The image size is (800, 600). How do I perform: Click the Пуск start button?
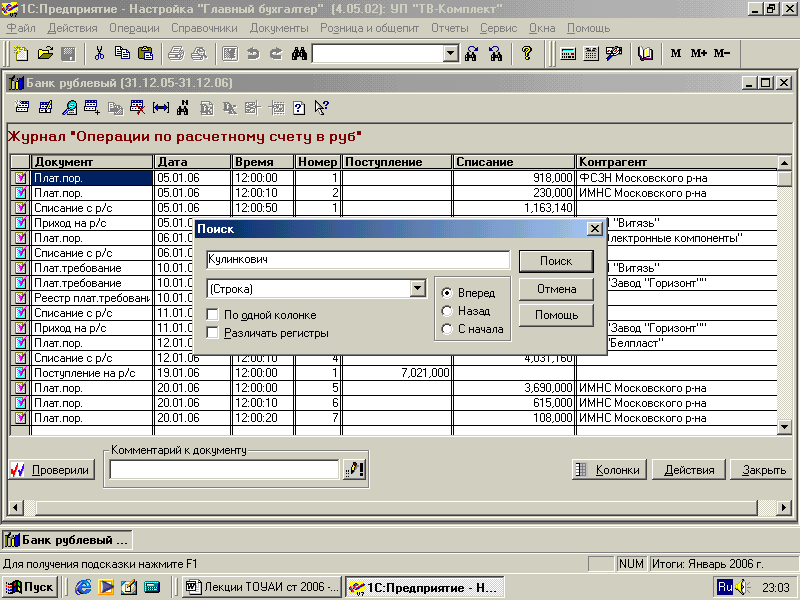(30, 587)
